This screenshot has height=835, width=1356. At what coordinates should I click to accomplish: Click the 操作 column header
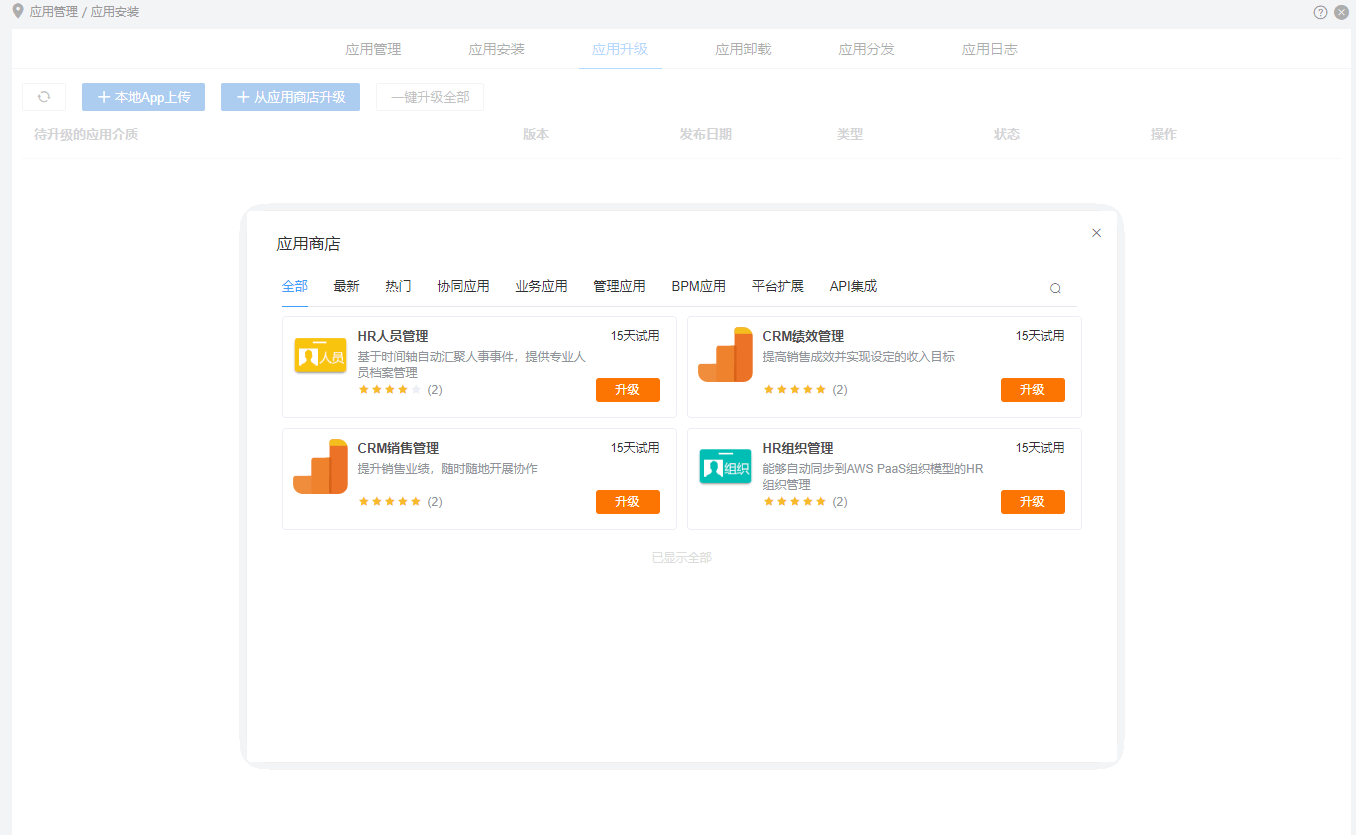(1164, 134)
